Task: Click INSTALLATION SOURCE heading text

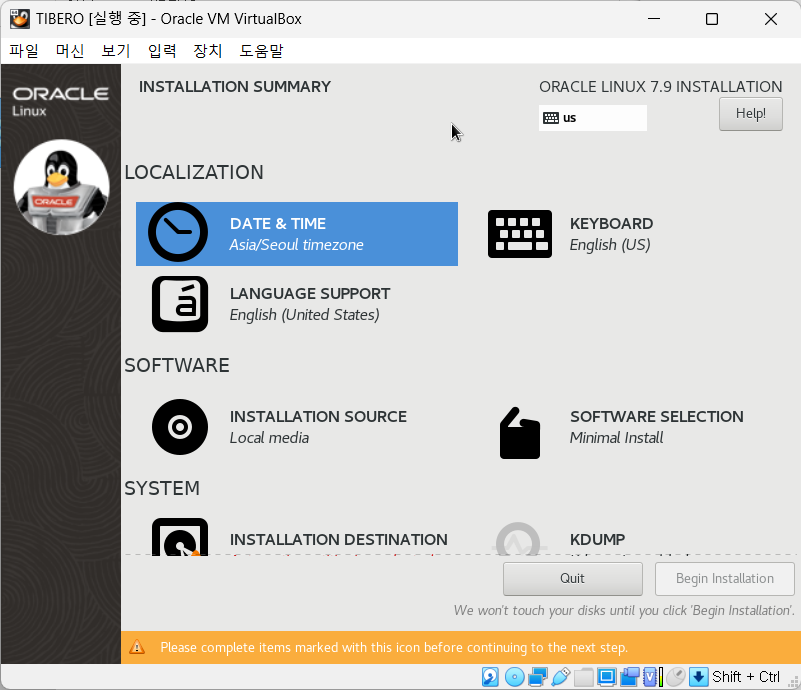Action: [x=318, y=417]
